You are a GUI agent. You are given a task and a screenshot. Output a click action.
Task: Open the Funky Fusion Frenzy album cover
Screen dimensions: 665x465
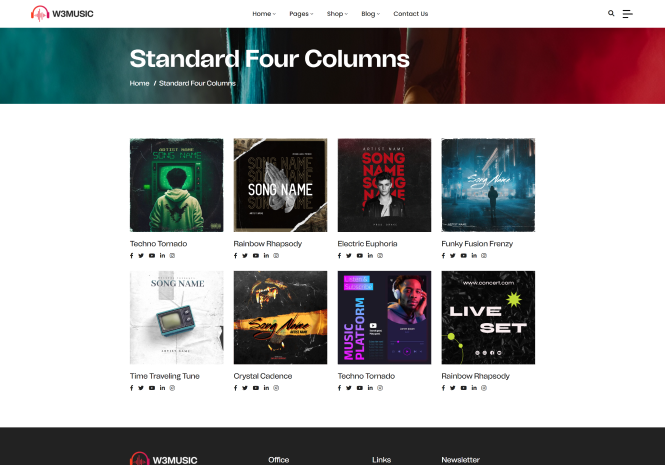(x=488, y=185)
